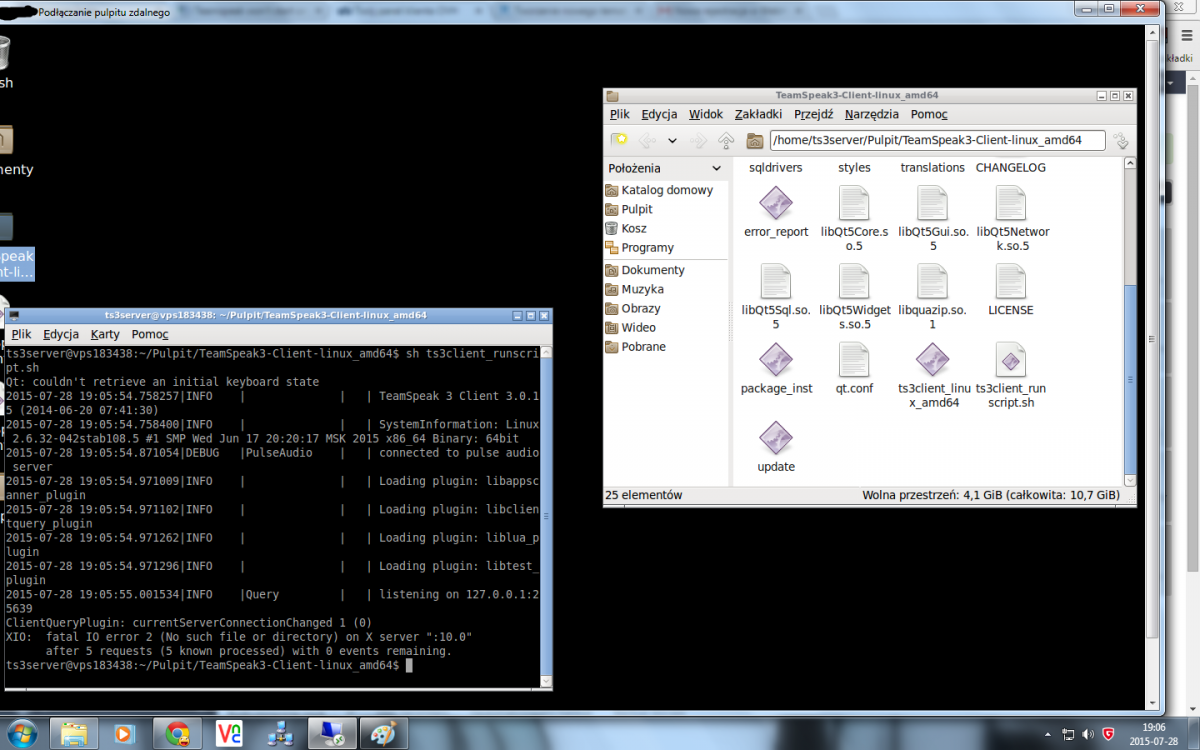1200x750 pixels.
Task: Click the home folder icon beside the path field
Action: tap(755, 141)
